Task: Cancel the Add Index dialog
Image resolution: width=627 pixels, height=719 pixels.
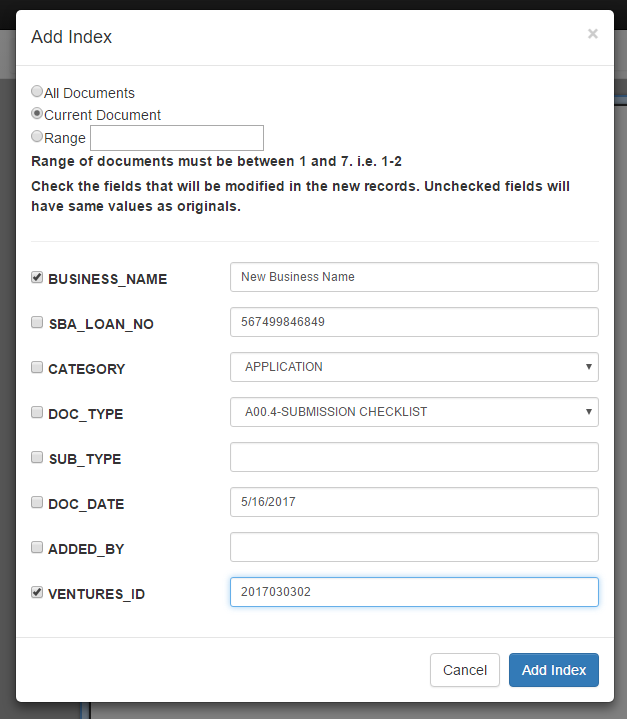Action: 465,670
